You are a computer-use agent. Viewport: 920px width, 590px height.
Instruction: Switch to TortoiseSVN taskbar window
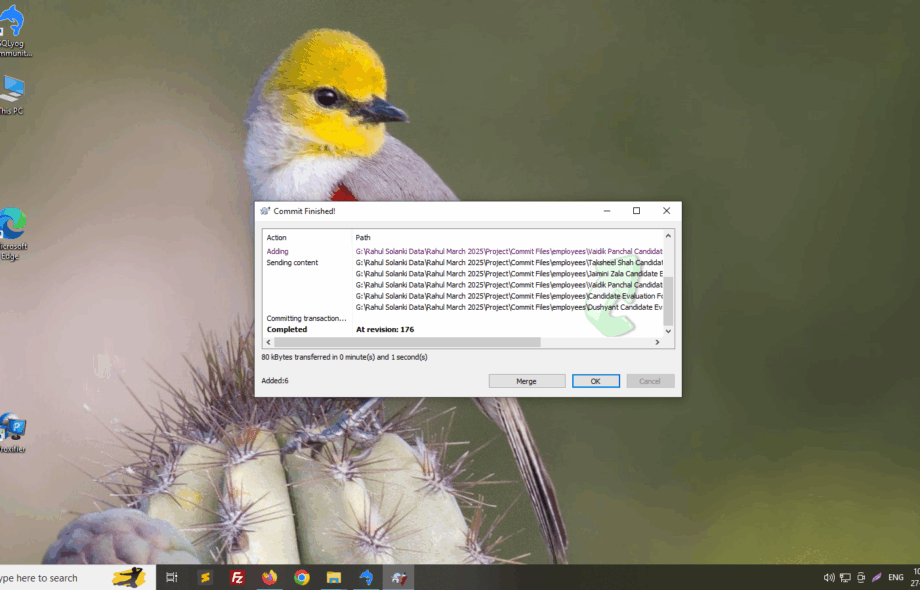pos(398,577)
